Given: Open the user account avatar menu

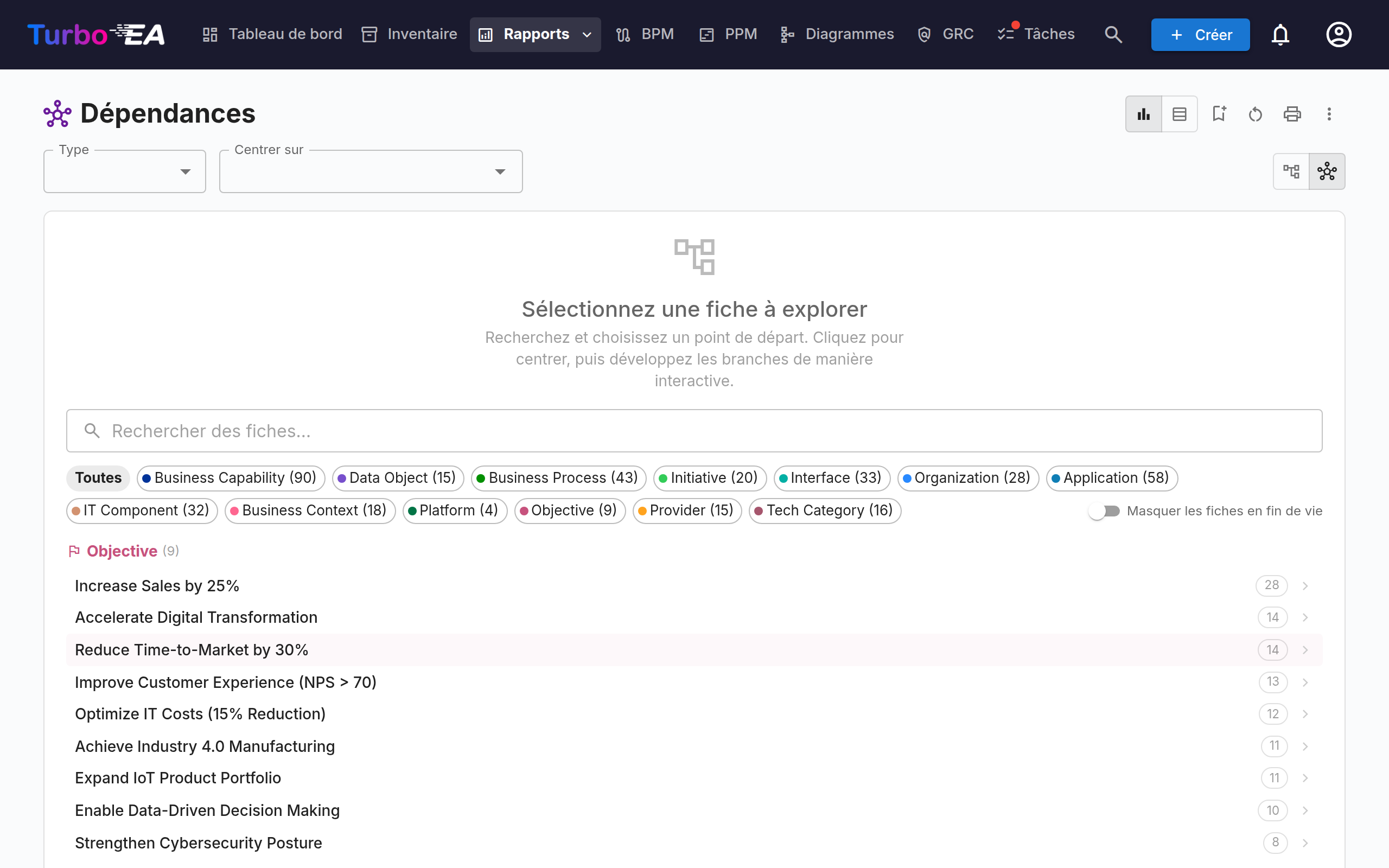Looking at the screenshot, I should click(1339, 34).
